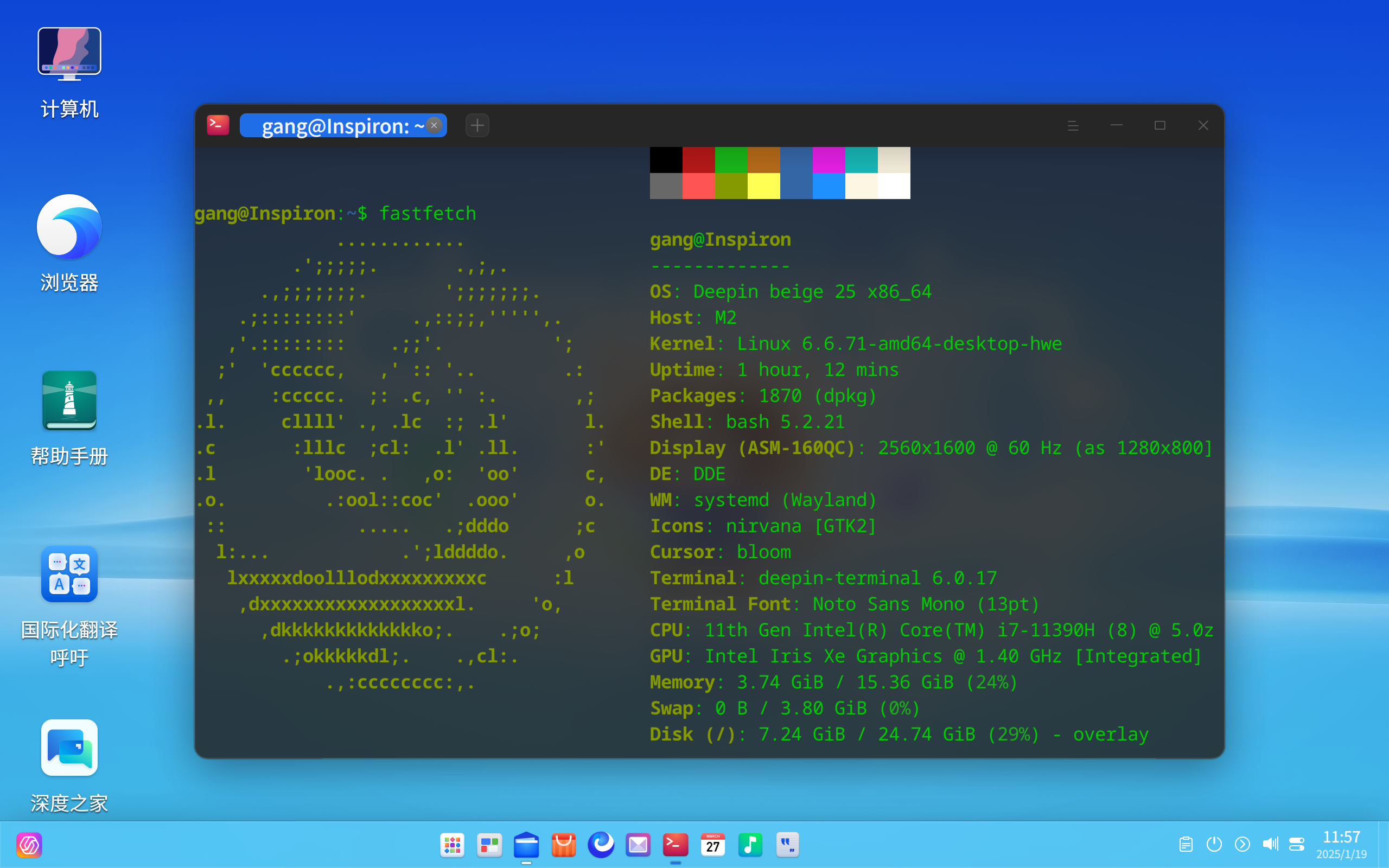Open the Calendar app showing 27
The height and width of the screenshot is (868, 1389).
coord(712,845)
